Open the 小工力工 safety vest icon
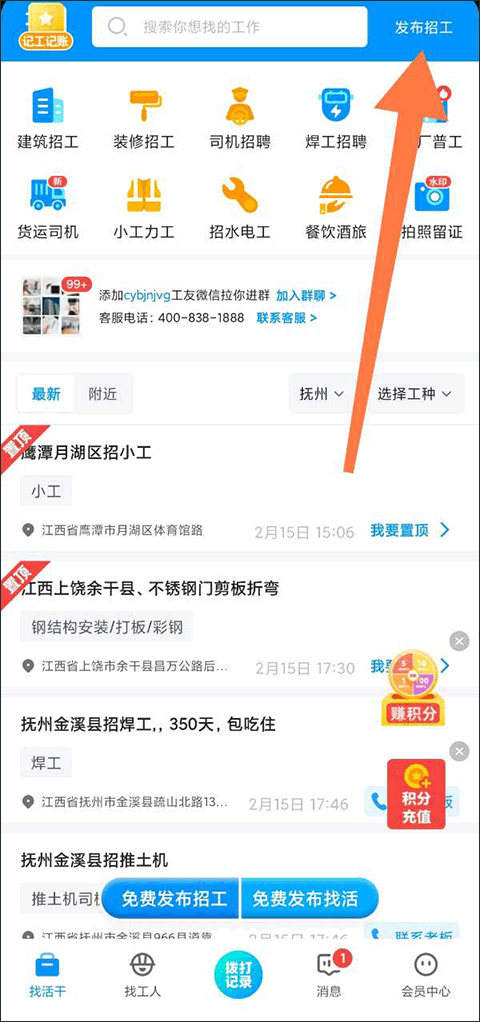Viewport: 480px width, 1022px height. 144,195
